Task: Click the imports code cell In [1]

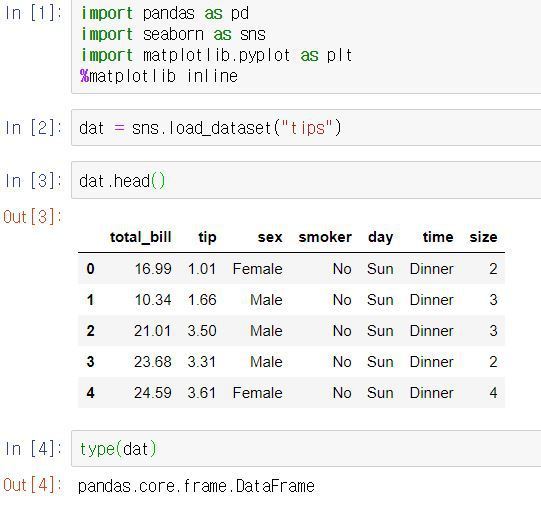Action: [x=306, y=46]
